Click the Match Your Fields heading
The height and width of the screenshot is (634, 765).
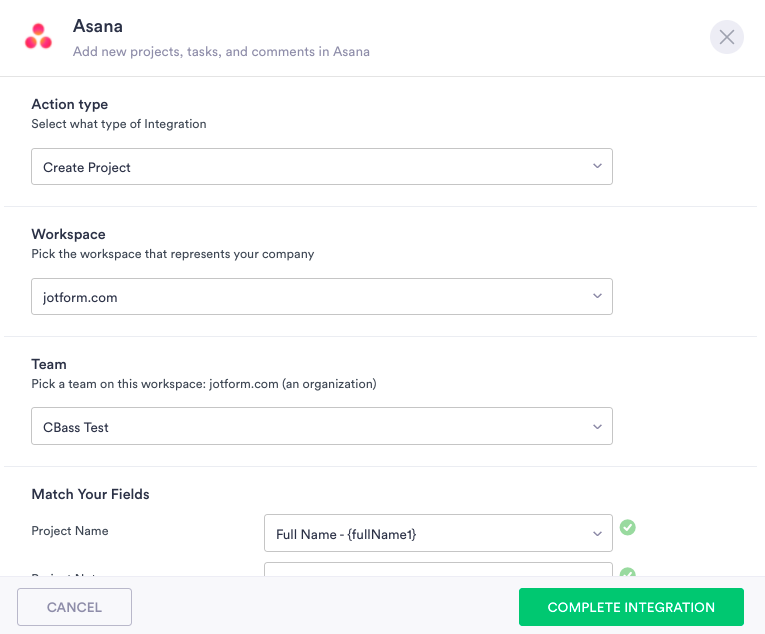coord(91,494)
